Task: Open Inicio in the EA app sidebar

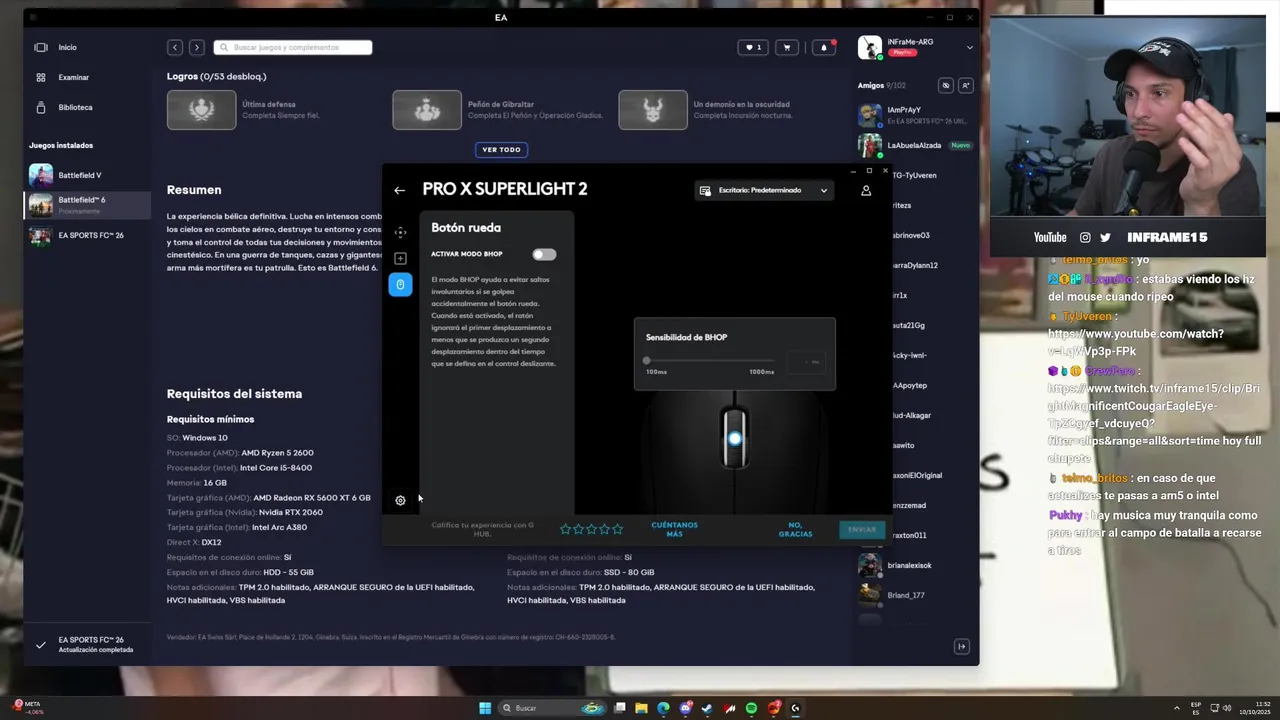Action: [67, 47]
